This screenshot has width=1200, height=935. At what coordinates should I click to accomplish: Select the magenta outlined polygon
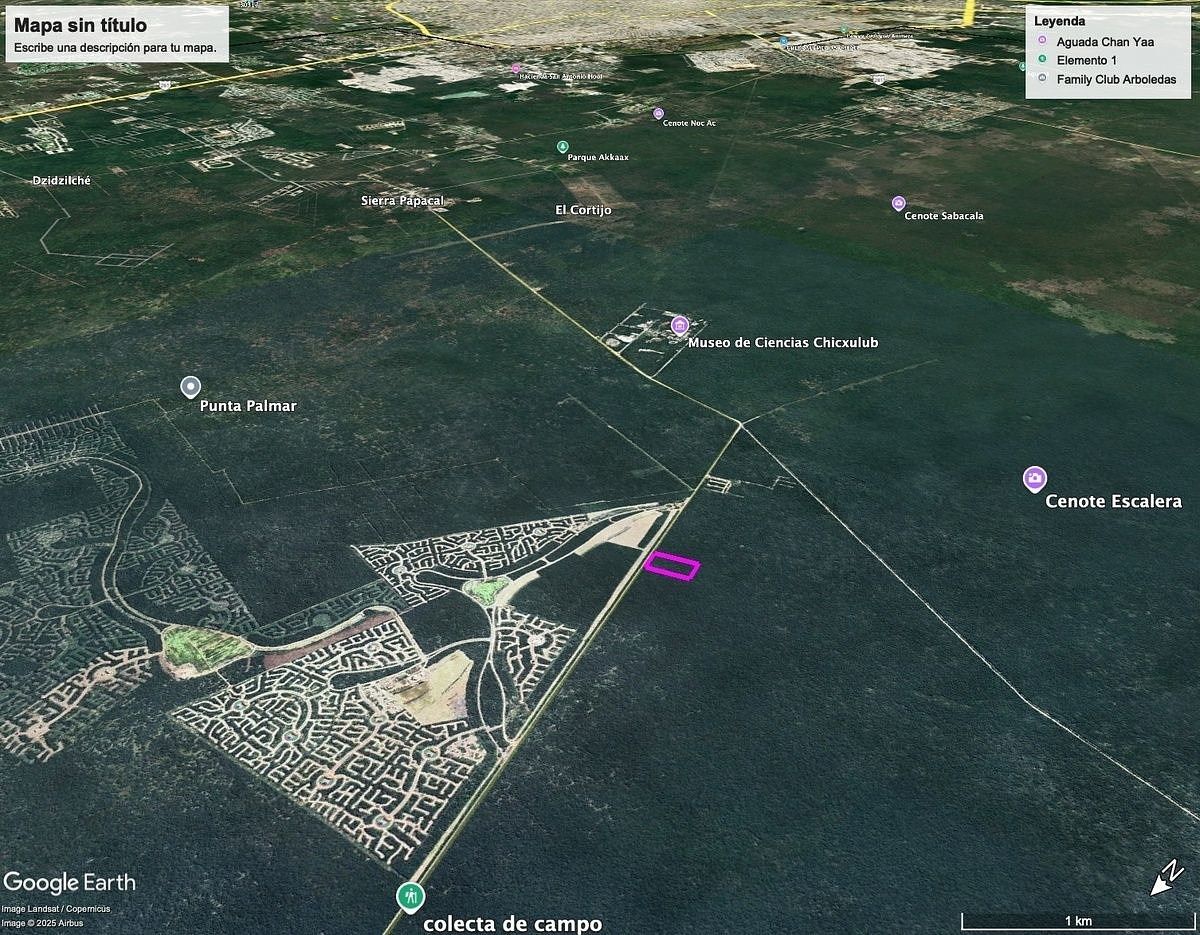tap(671, 566)
